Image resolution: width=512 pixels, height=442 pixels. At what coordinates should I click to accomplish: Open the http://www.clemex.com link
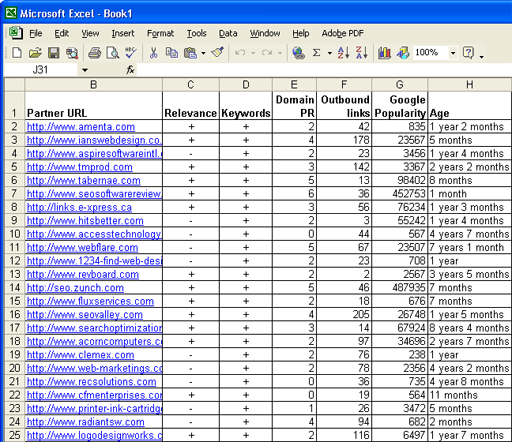pyautogui.click(x=80, y=355)
